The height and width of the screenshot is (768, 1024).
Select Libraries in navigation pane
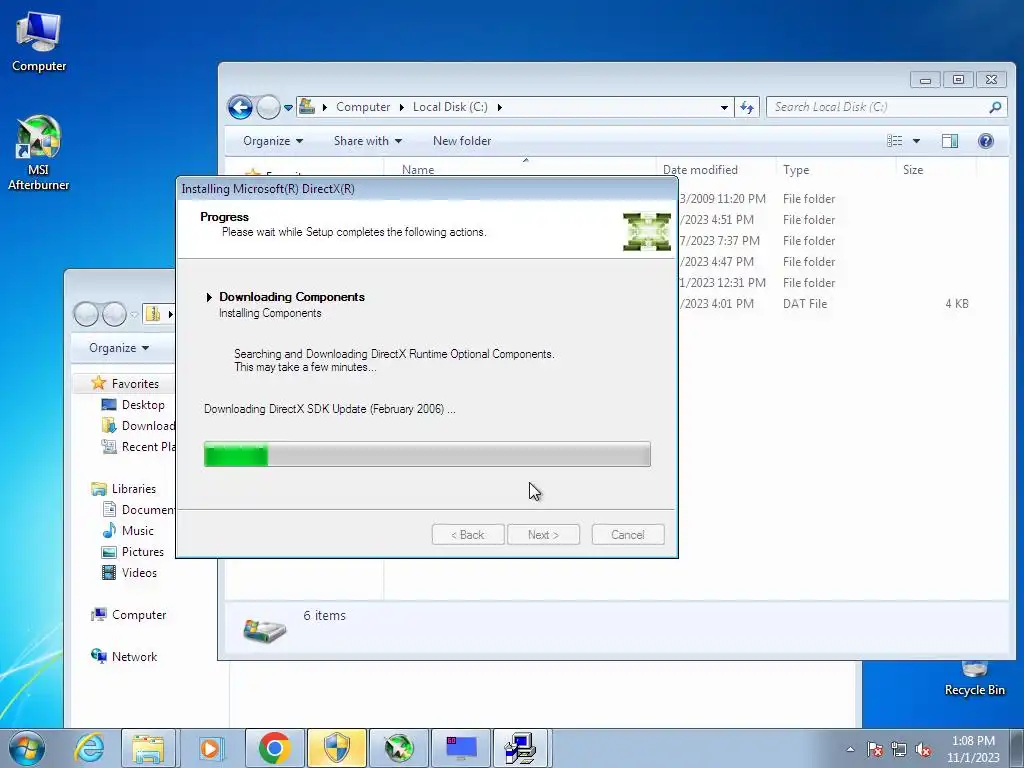124,488
